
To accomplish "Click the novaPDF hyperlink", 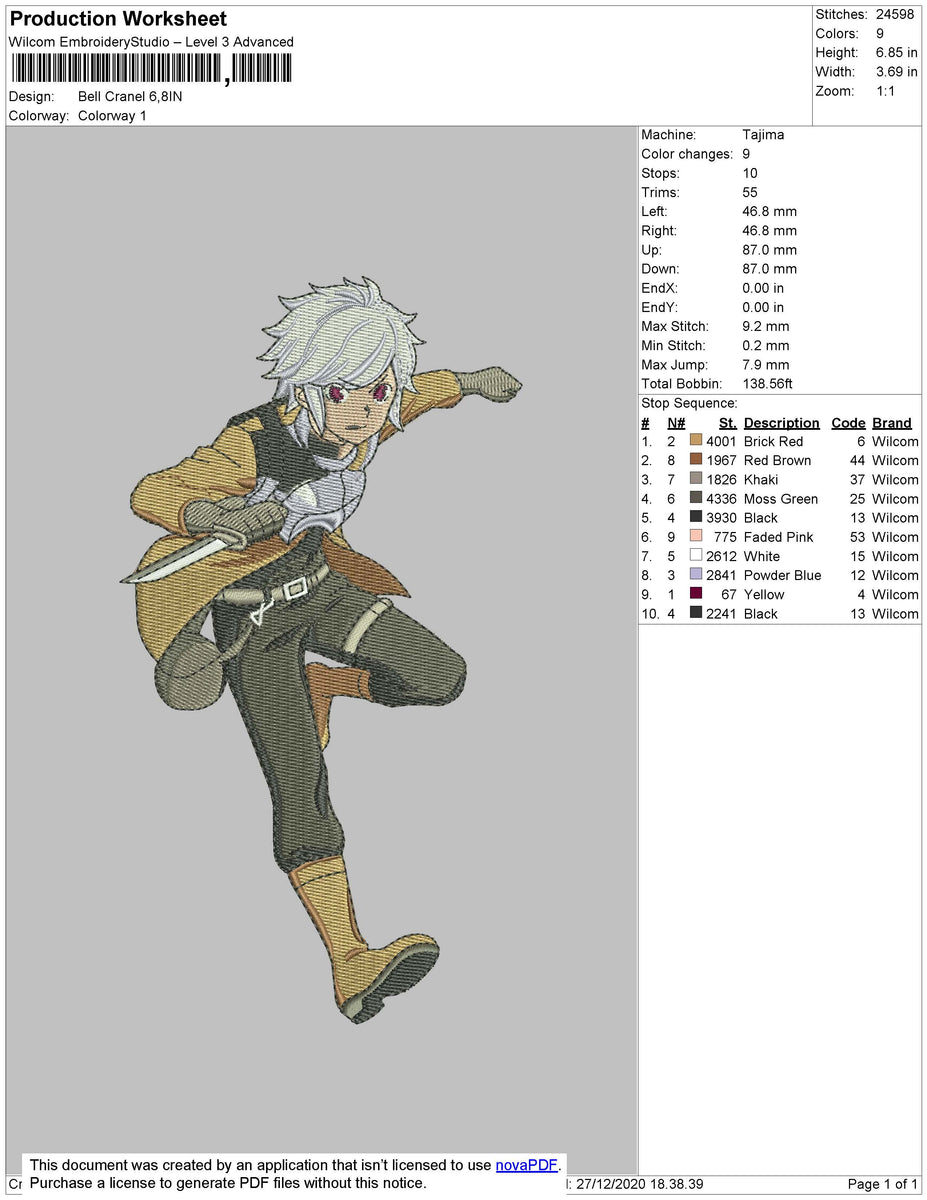I will pyautogui.click(x=526, y=1165).
